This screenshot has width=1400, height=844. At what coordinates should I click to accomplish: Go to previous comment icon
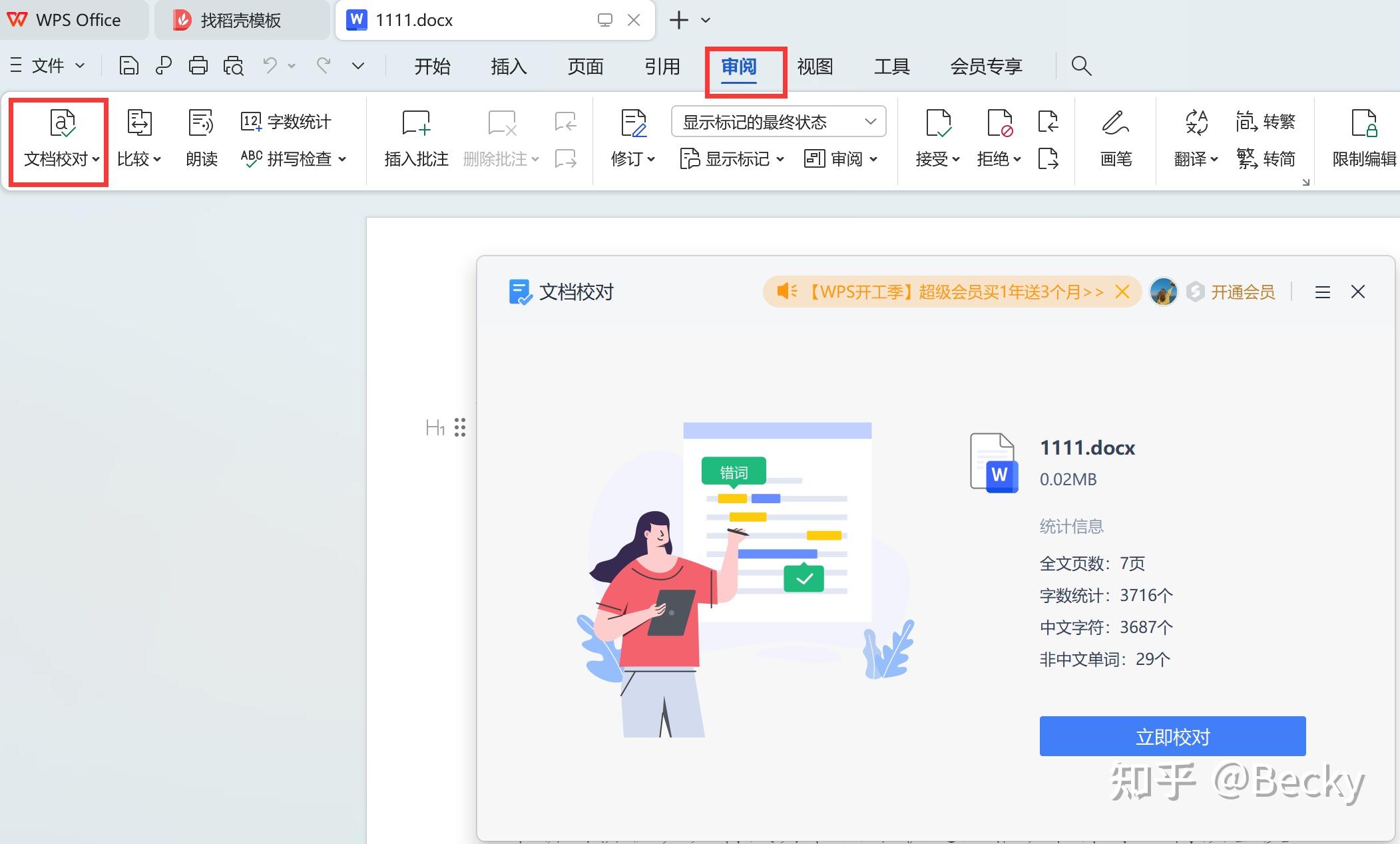(566, 122)
